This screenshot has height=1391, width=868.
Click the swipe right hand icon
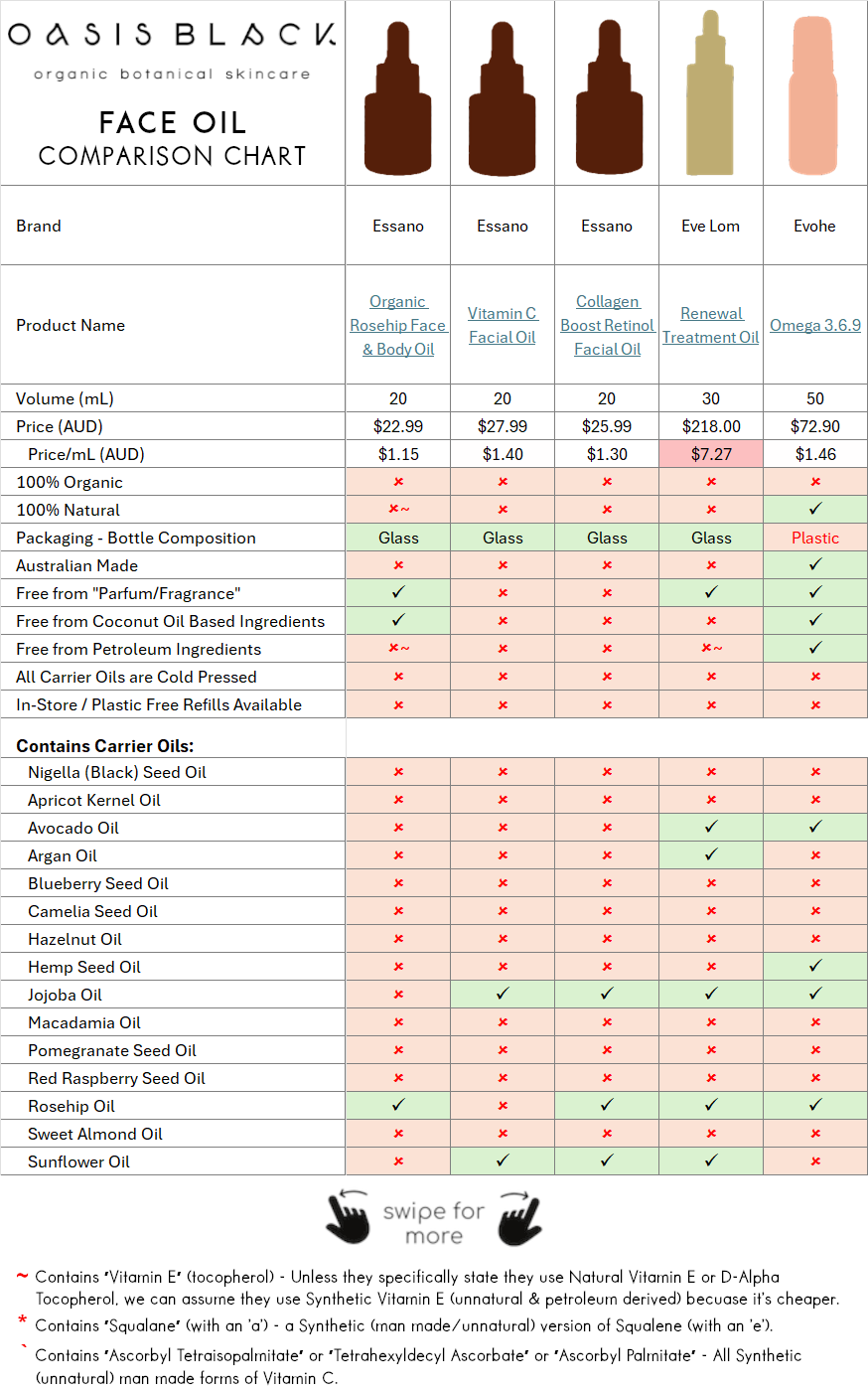(519, 1217)
